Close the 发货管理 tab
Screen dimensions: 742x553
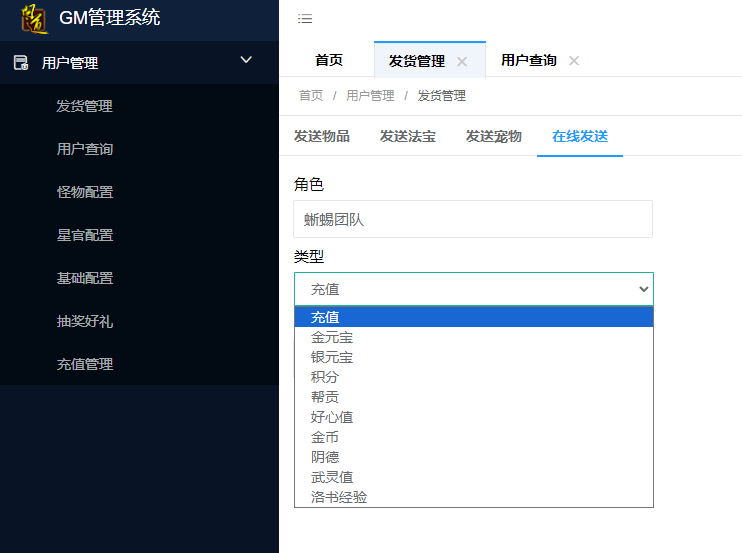tap(462, 61)
